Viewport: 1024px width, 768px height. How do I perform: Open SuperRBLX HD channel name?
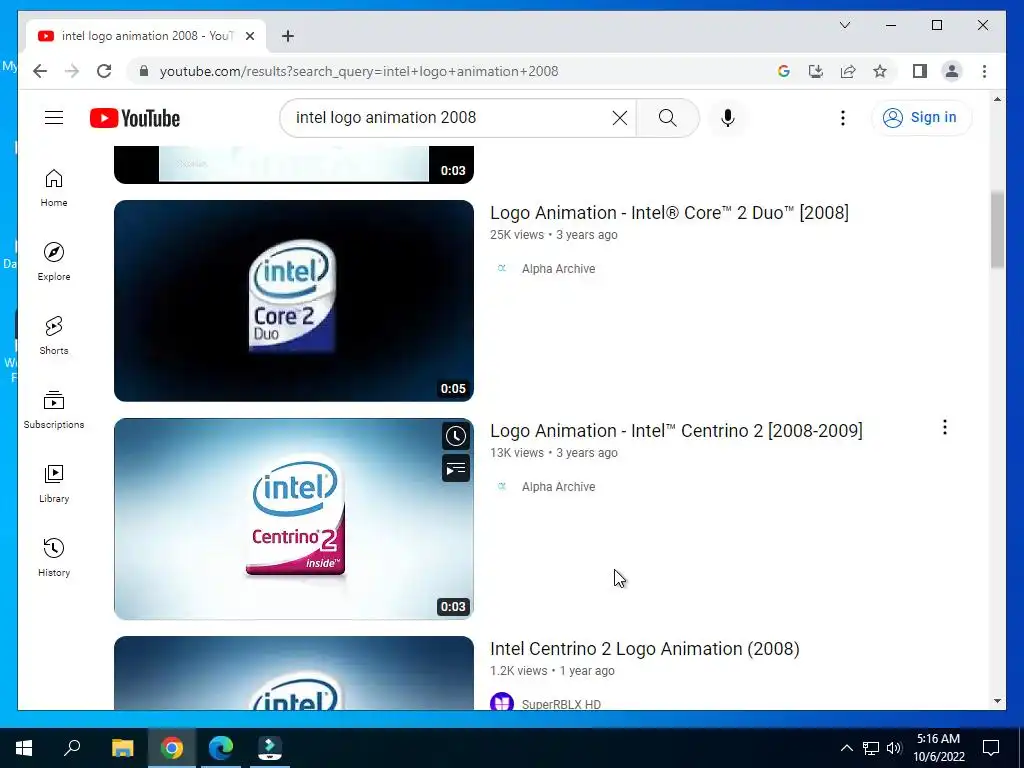(x=561, y=704)
